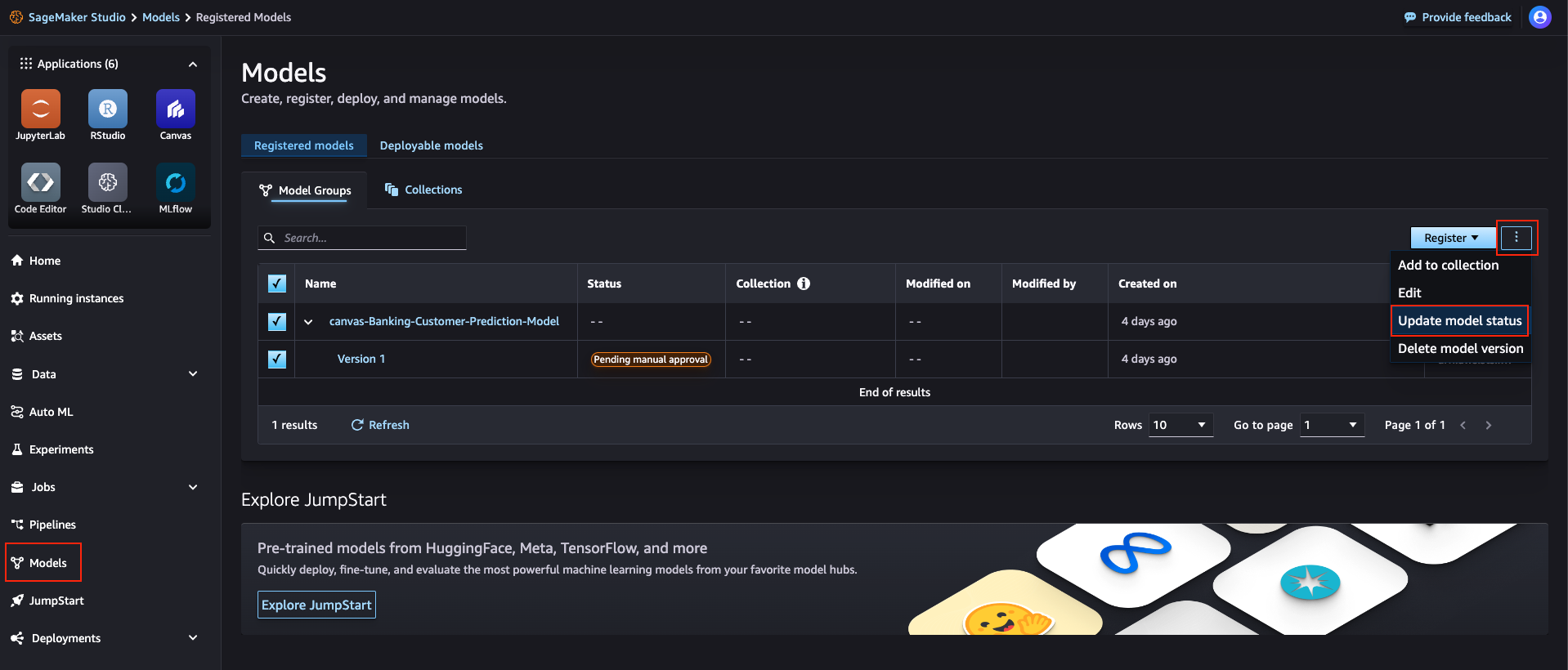The height and width of the screenshot is (670, 1568).
Task: Open the Canvas application
Action: pos(176,109)
